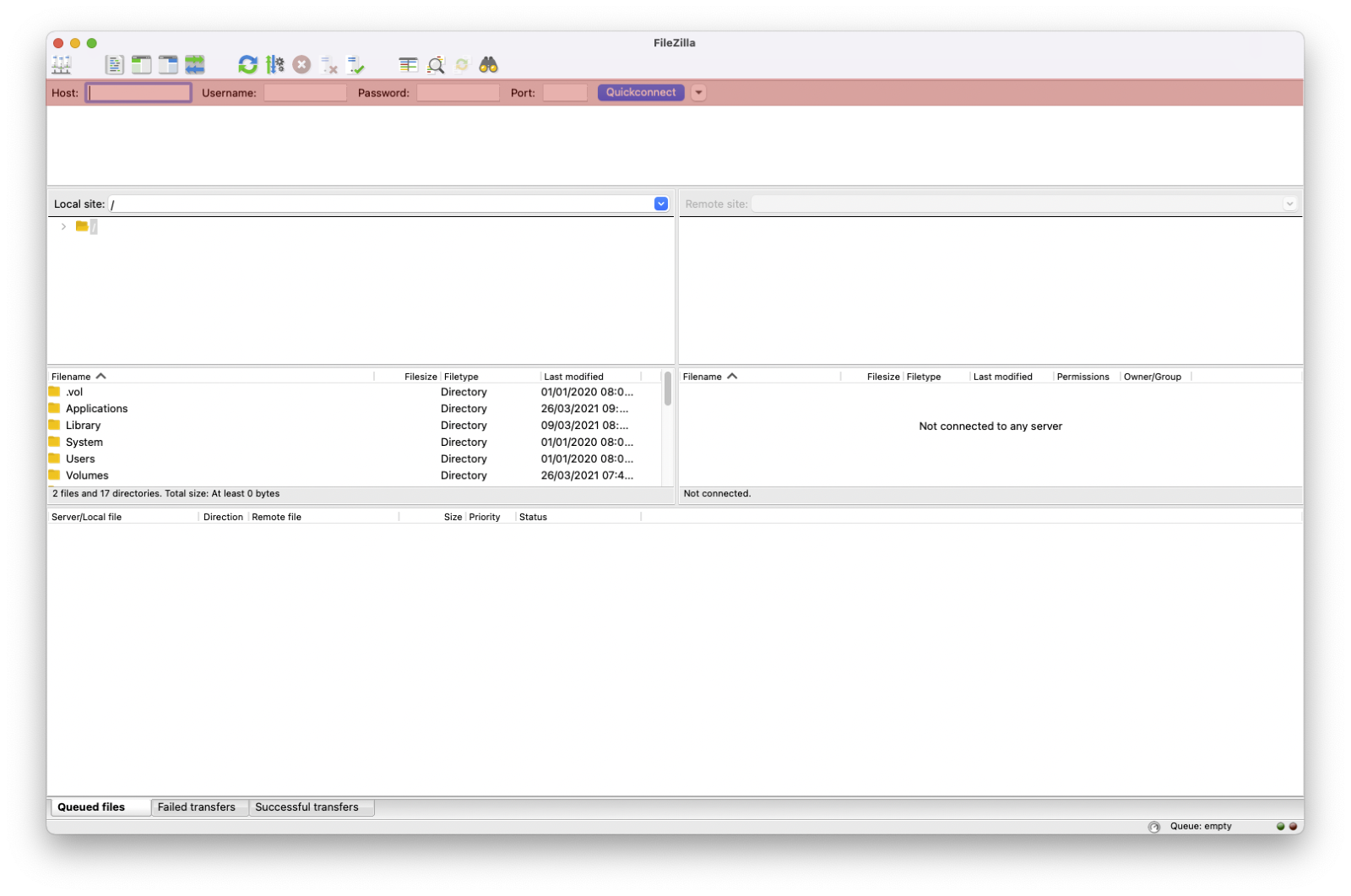Sort local files by Last modified column

coord(591,377)
